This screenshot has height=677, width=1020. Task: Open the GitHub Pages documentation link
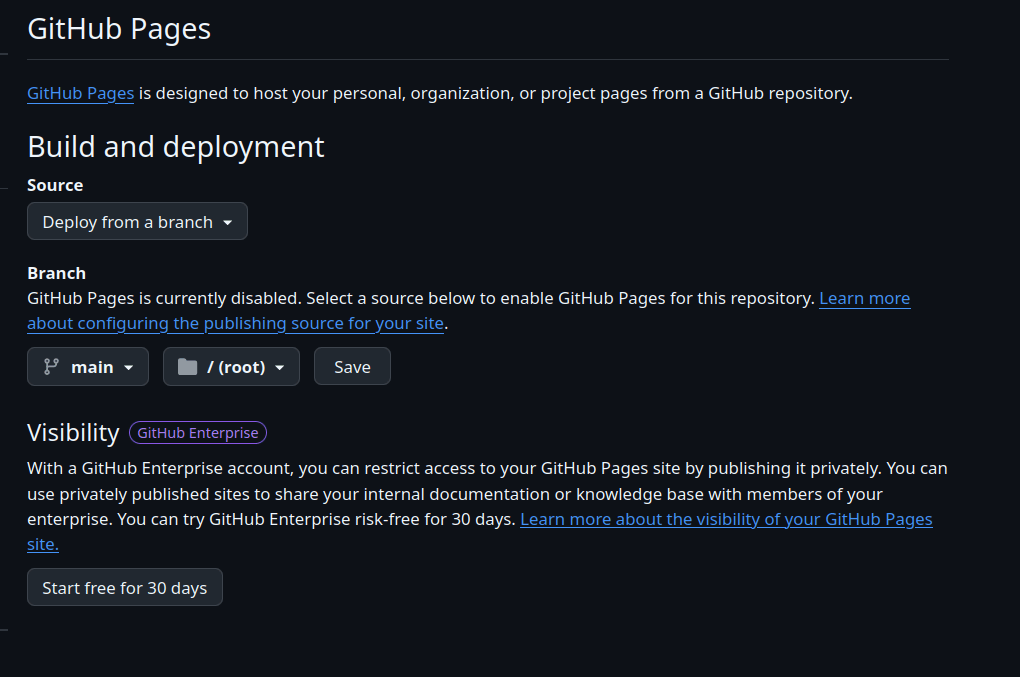81,94
